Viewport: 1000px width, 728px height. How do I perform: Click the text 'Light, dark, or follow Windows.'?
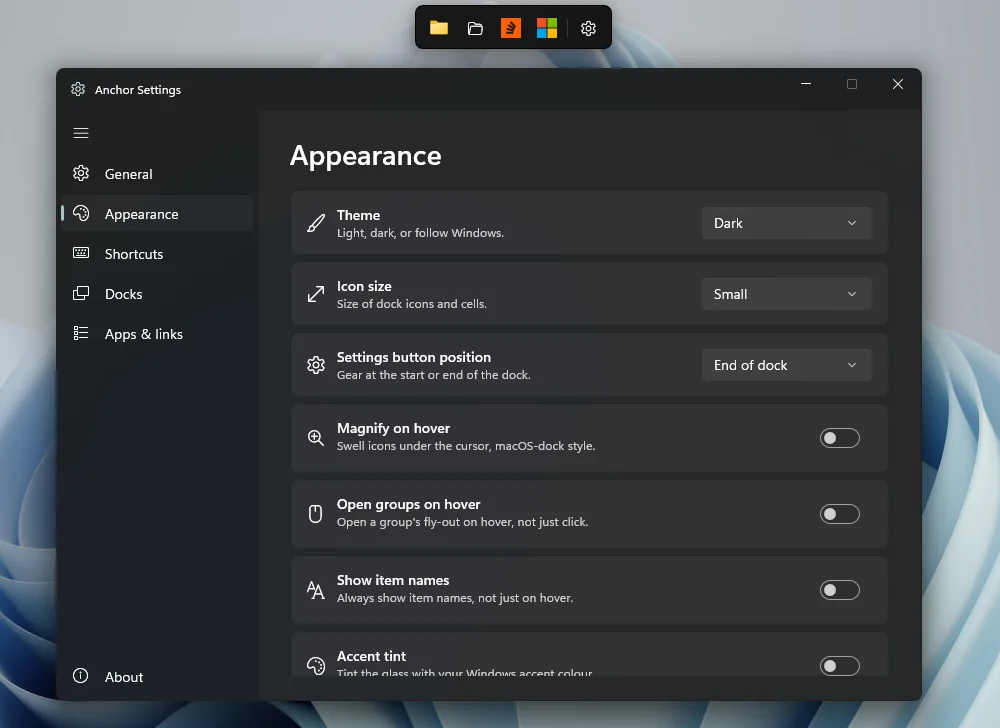(x=420, y=233)
